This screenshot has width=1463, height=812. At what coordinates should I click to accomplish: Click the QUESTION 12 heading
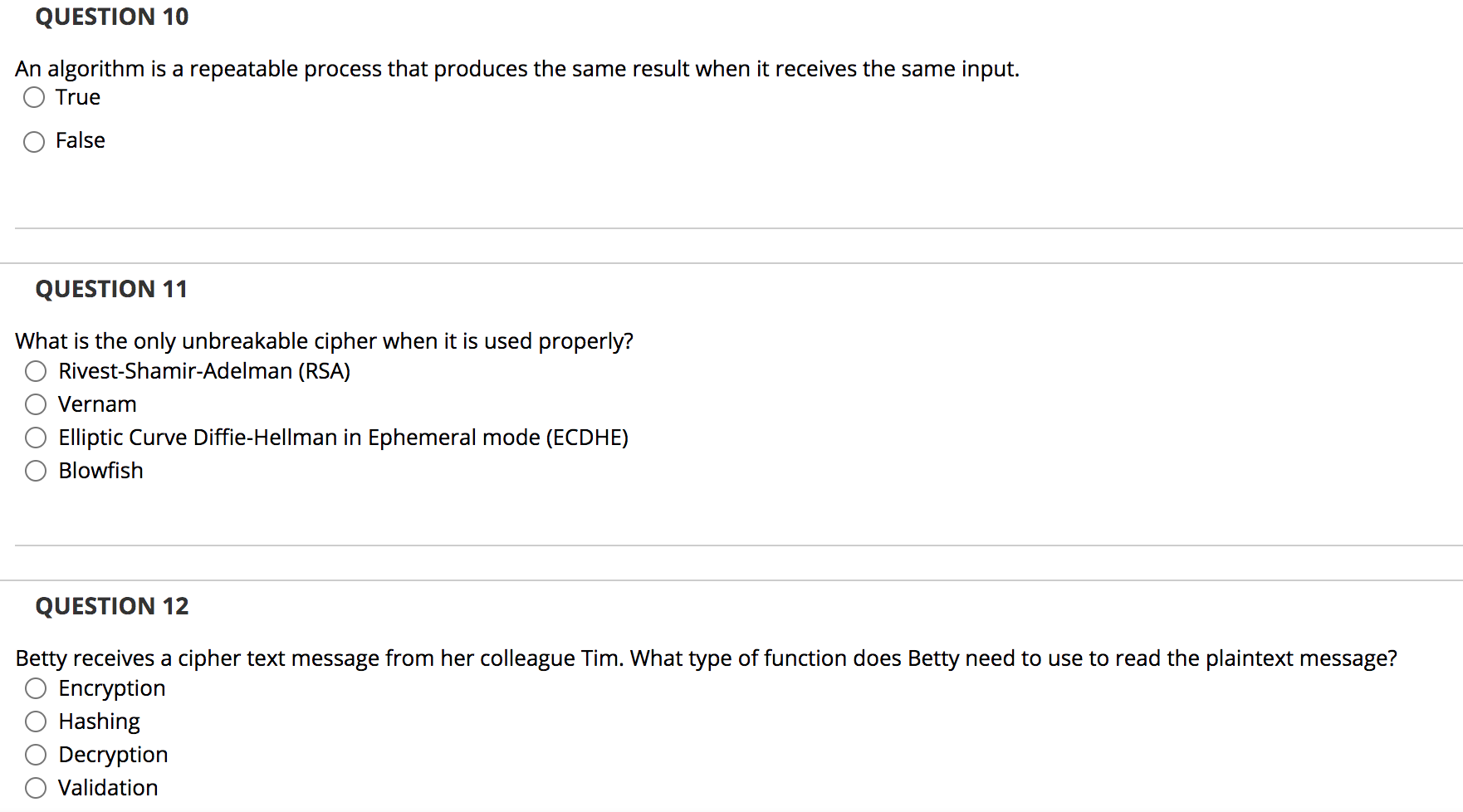[x=111, y=606]
